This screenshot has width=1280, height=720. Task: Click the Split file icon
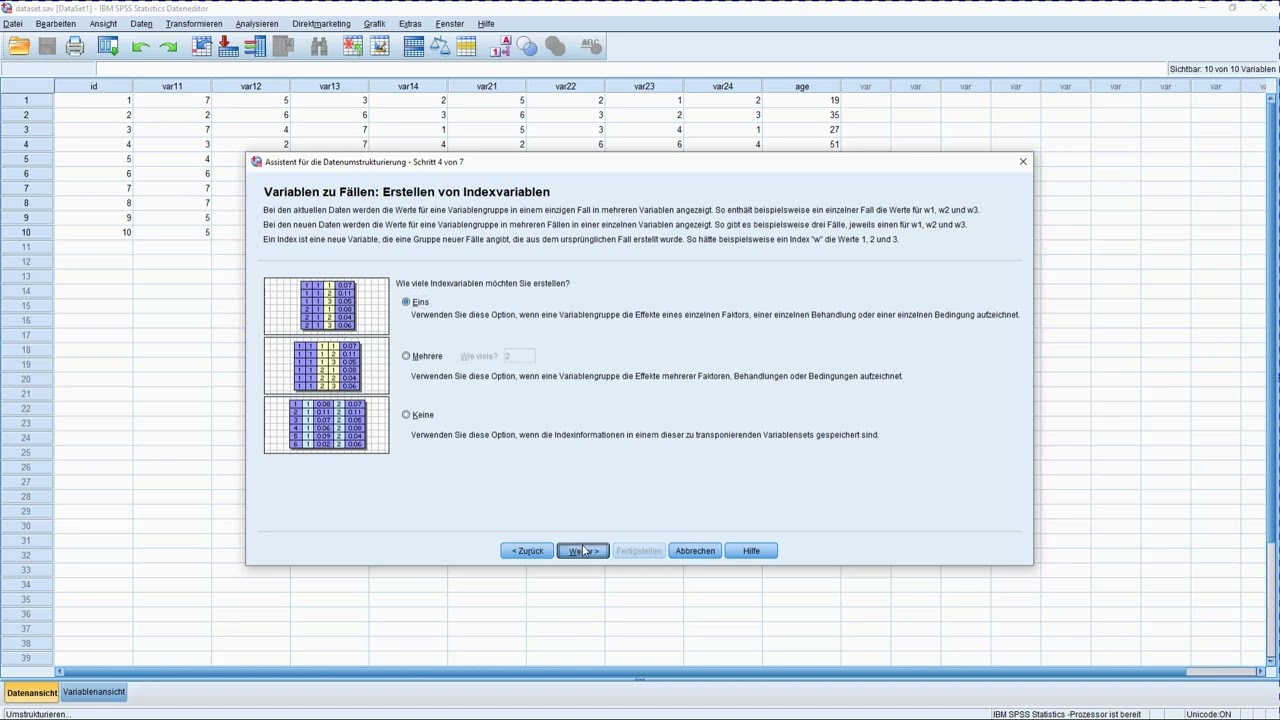coord(413,46)
